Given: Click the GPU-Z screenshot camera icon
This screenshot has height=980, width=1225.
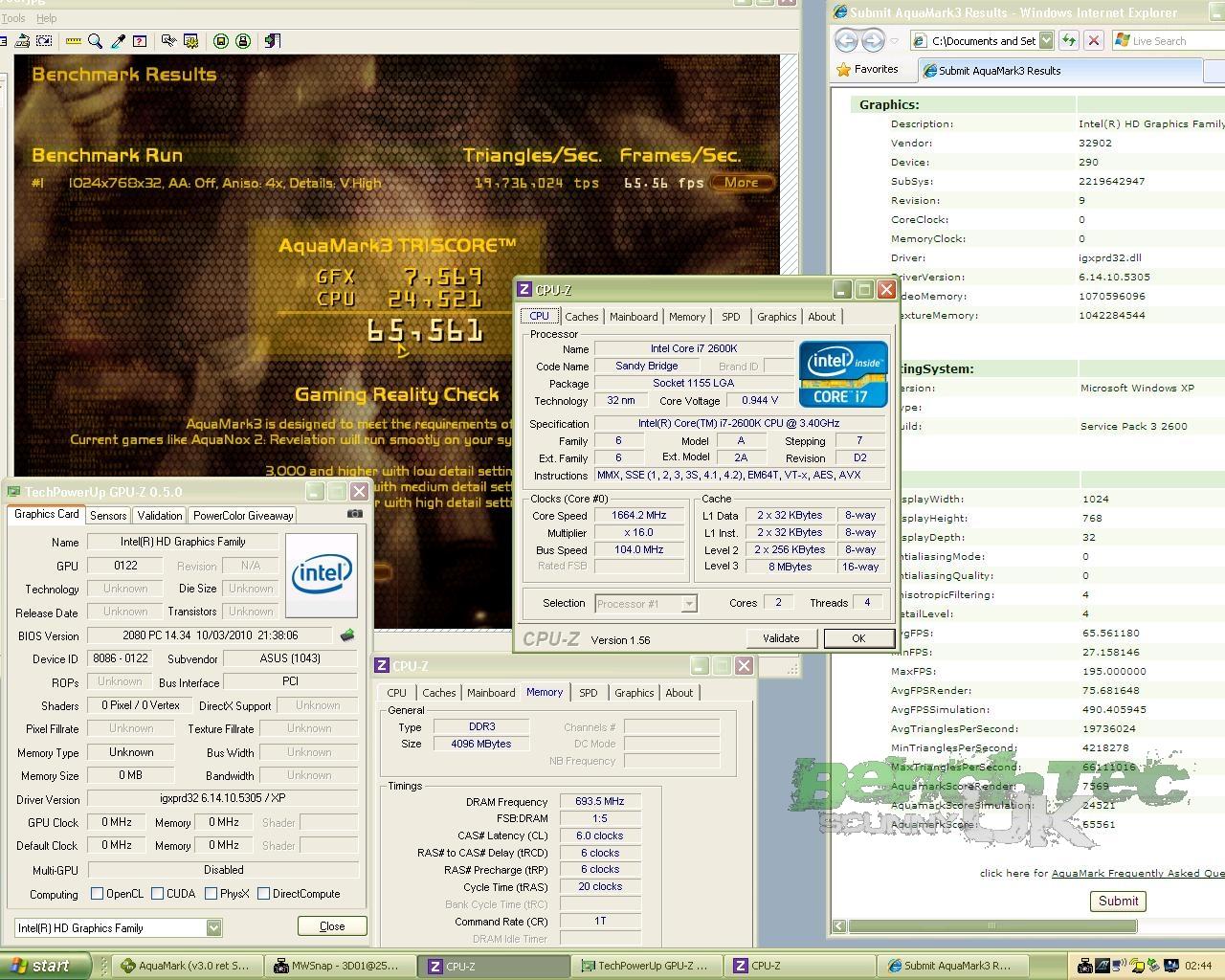Looking at the screenshot, I should point(355,514).
